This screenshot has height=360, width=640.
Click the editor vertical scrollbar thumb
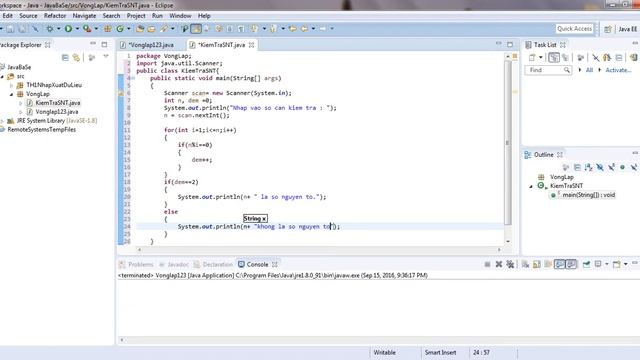[508, 143]
